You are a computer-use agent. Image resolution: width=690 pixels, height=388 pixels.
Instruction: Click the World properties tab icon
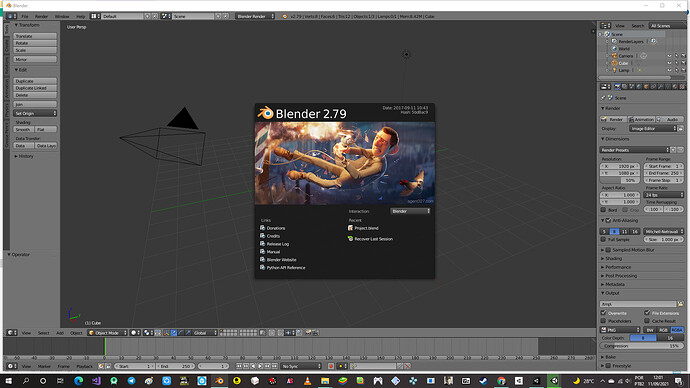(x=639, y=87)
